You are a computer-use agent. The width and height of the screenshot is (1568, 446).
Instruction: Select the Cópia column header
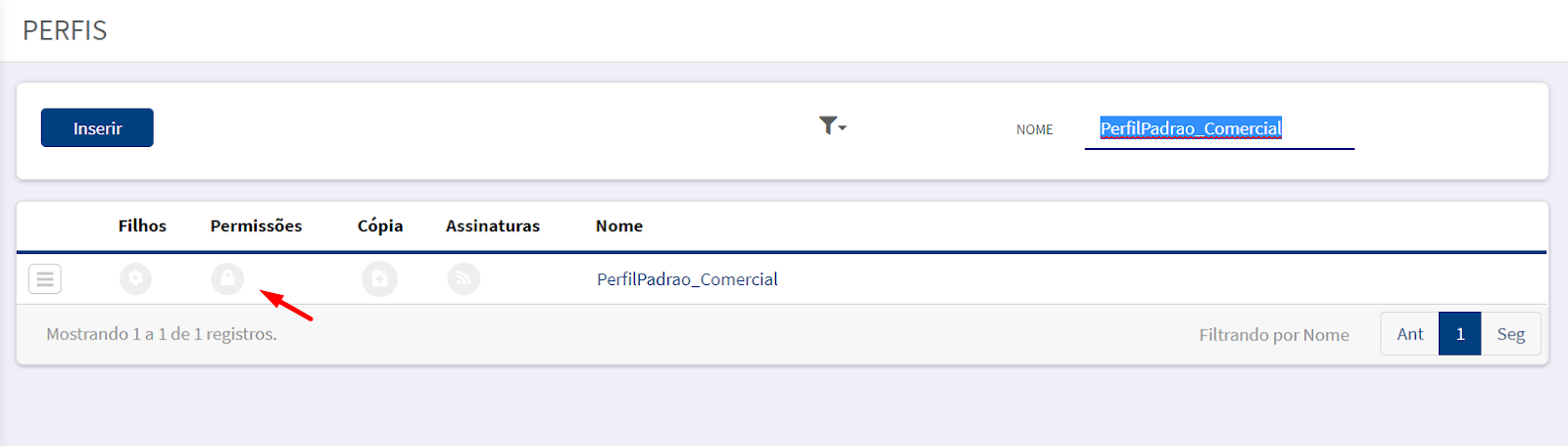tap(380, 225)
